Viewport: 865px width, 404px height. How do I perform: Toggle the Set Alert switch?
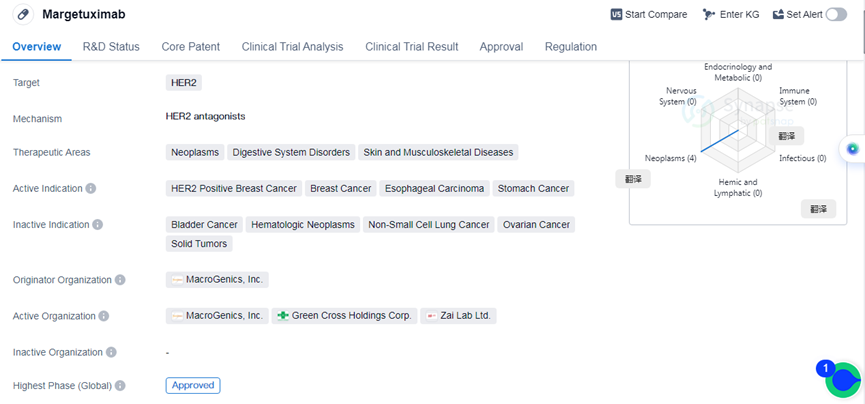(836, 14)
